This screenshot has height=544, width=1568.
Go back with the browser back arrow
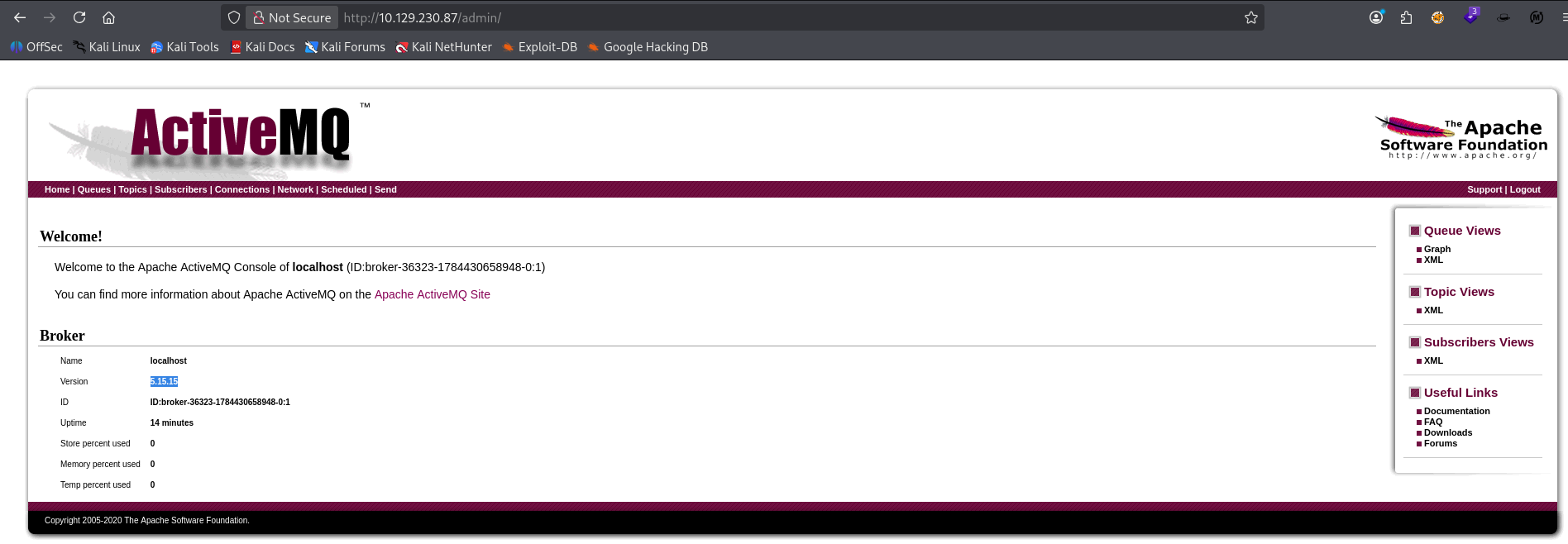point(20,17)
